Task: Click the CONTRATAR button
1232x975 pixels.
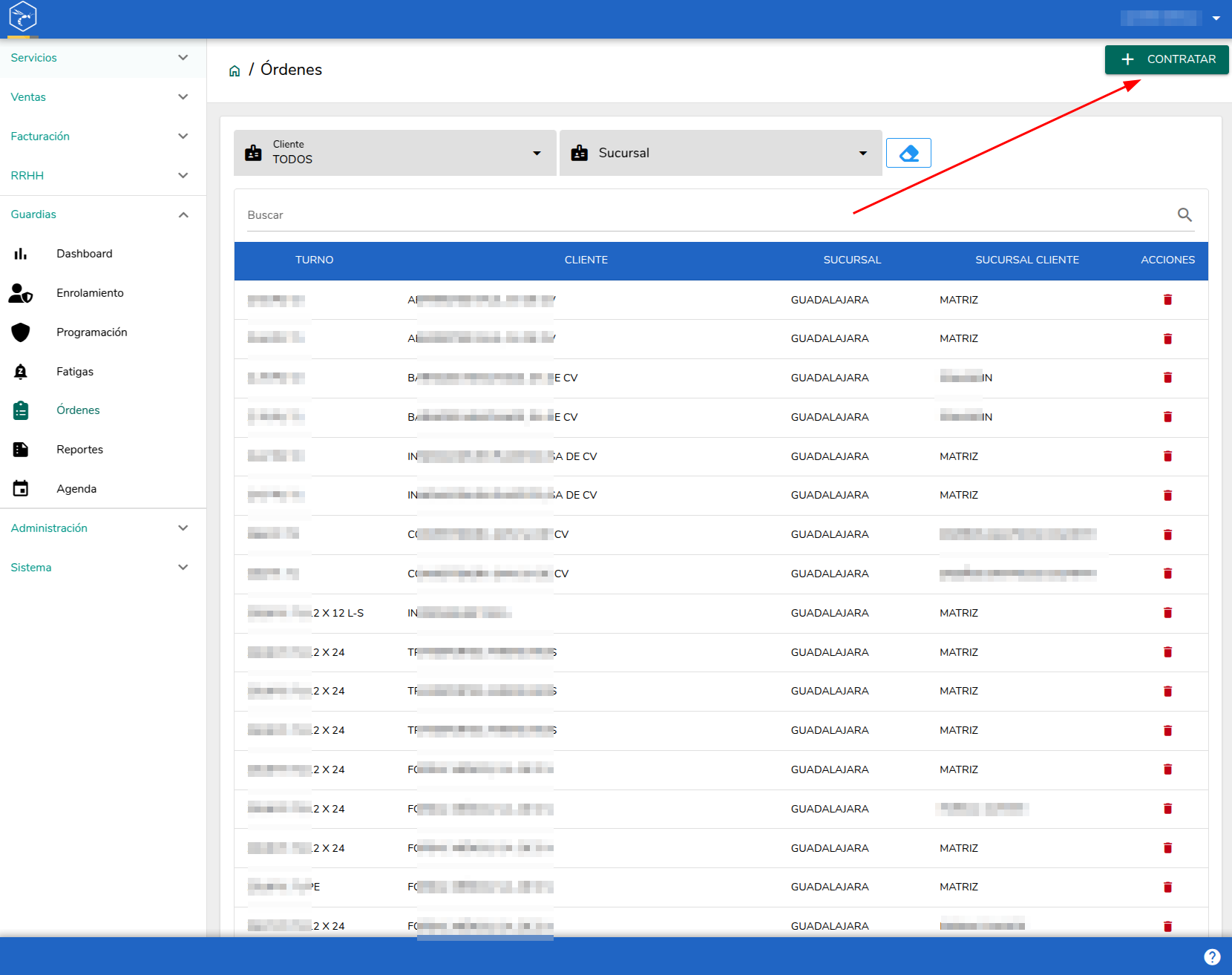Action: tap(1167, 59)
